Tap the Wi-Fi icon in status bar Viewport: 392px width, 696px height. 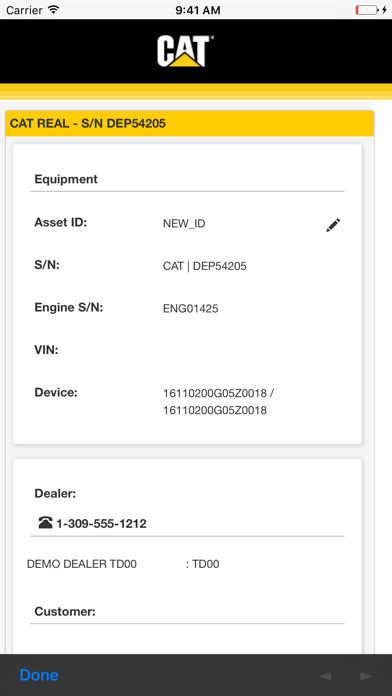tap(53, 9)
